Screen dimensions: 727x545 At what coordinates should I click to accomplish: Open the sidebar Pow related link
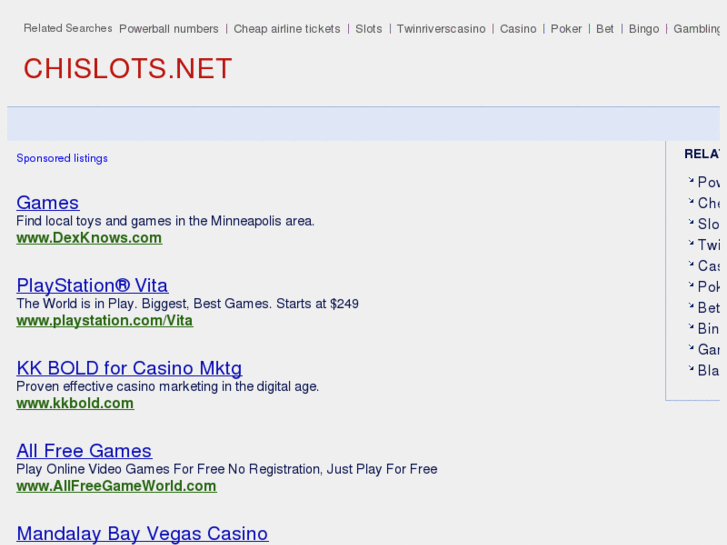(708, 182)
